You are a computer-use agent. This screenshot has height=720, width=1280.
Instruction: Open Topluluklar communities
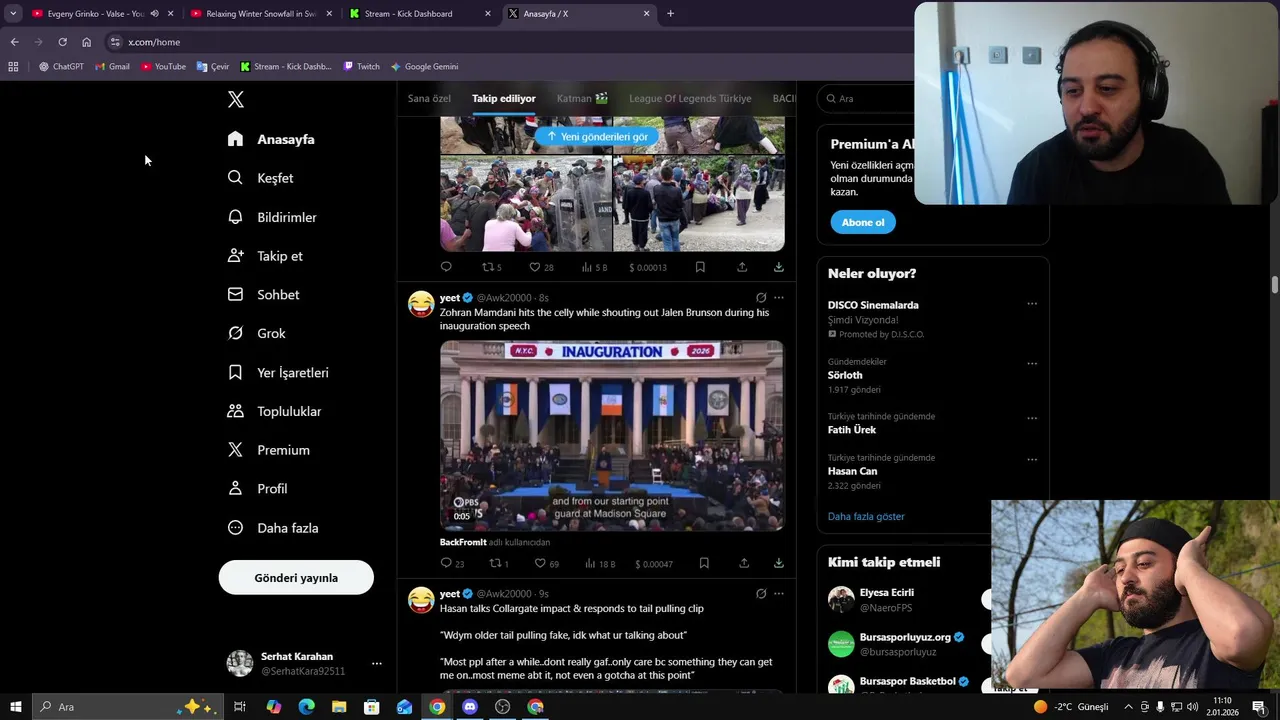[274, 411]
